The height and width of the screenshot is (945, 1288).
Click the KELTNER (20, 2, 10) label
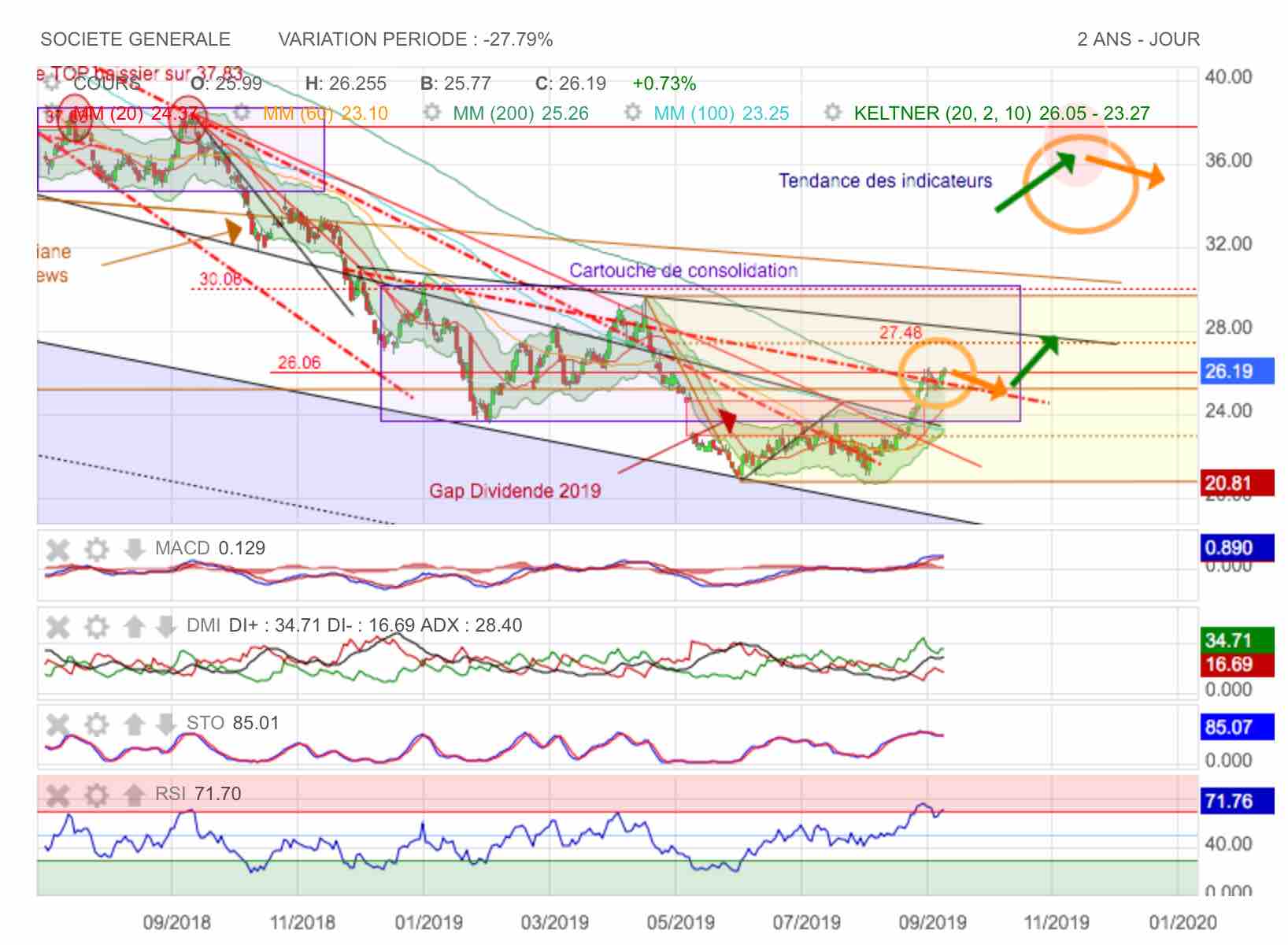point(942,113)
